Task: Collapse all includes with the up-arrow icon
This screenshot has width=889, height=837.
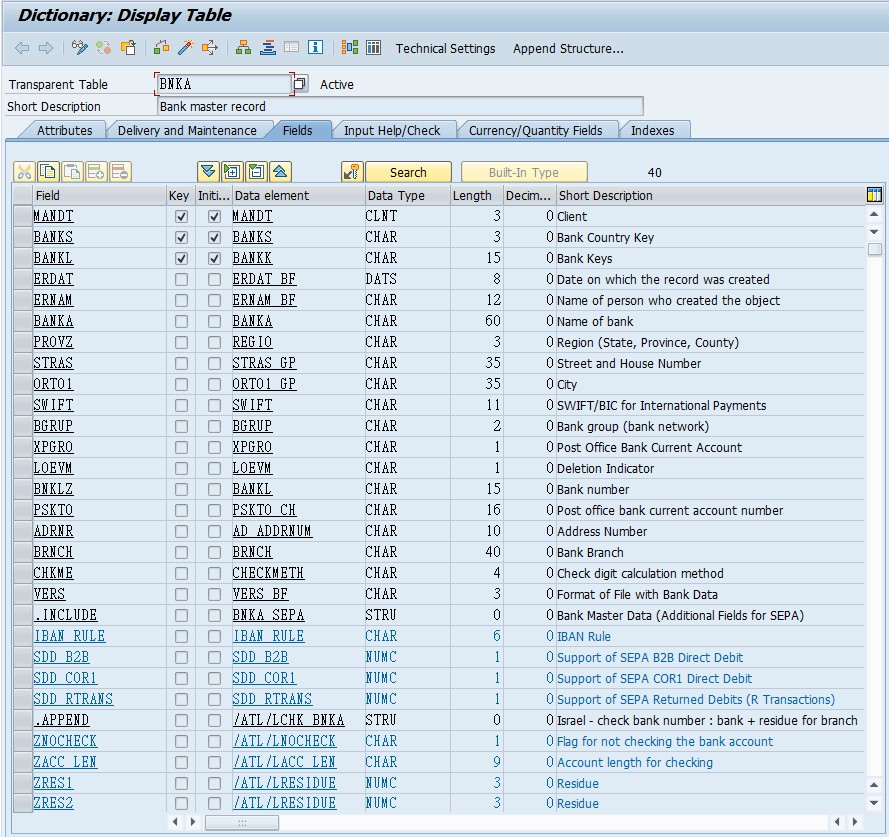Action: coord(280,171)
